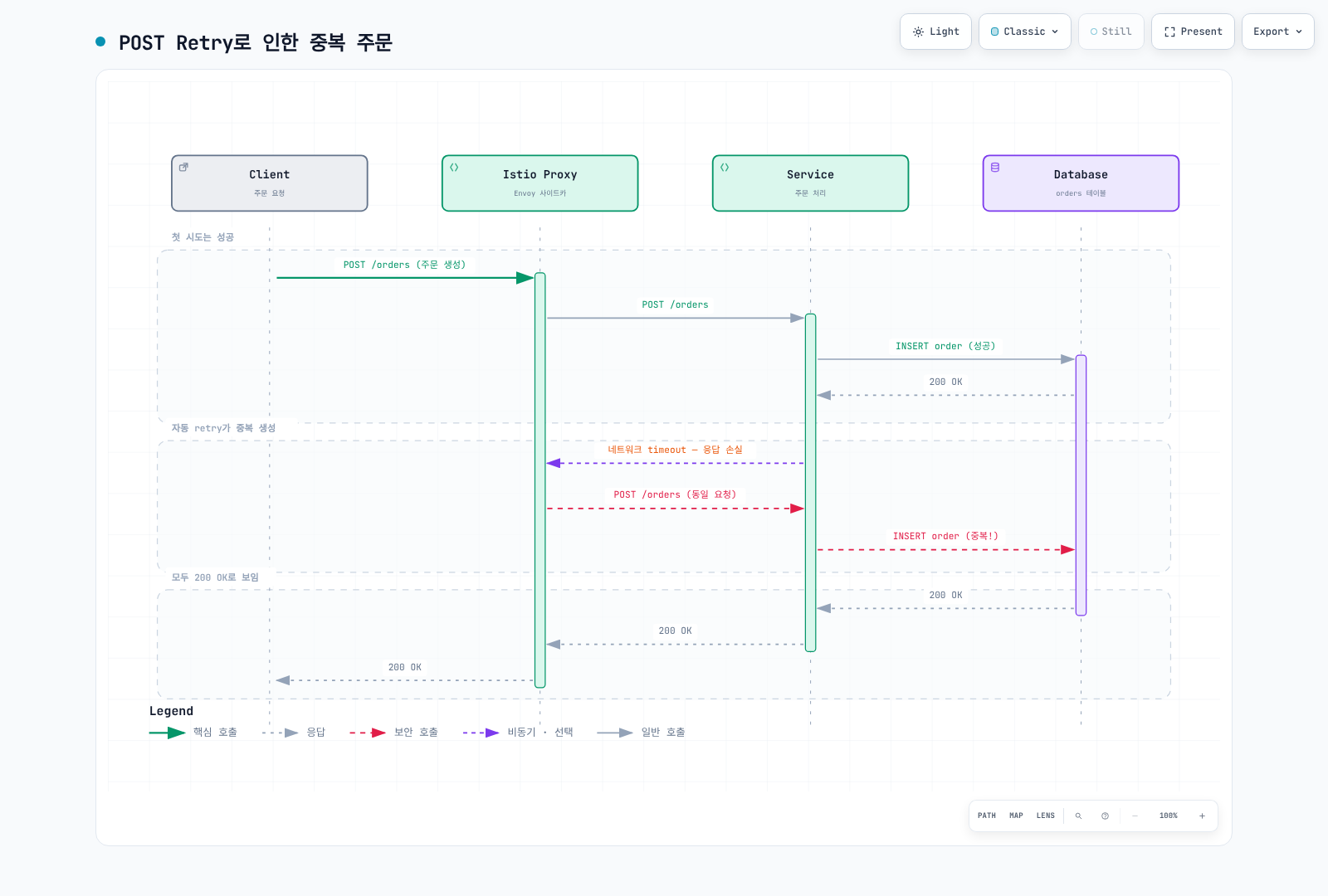Select the Istio Proxy participant box
Image resolution: width=1328 pixels, height=896 pixels.
coord(540,183)
